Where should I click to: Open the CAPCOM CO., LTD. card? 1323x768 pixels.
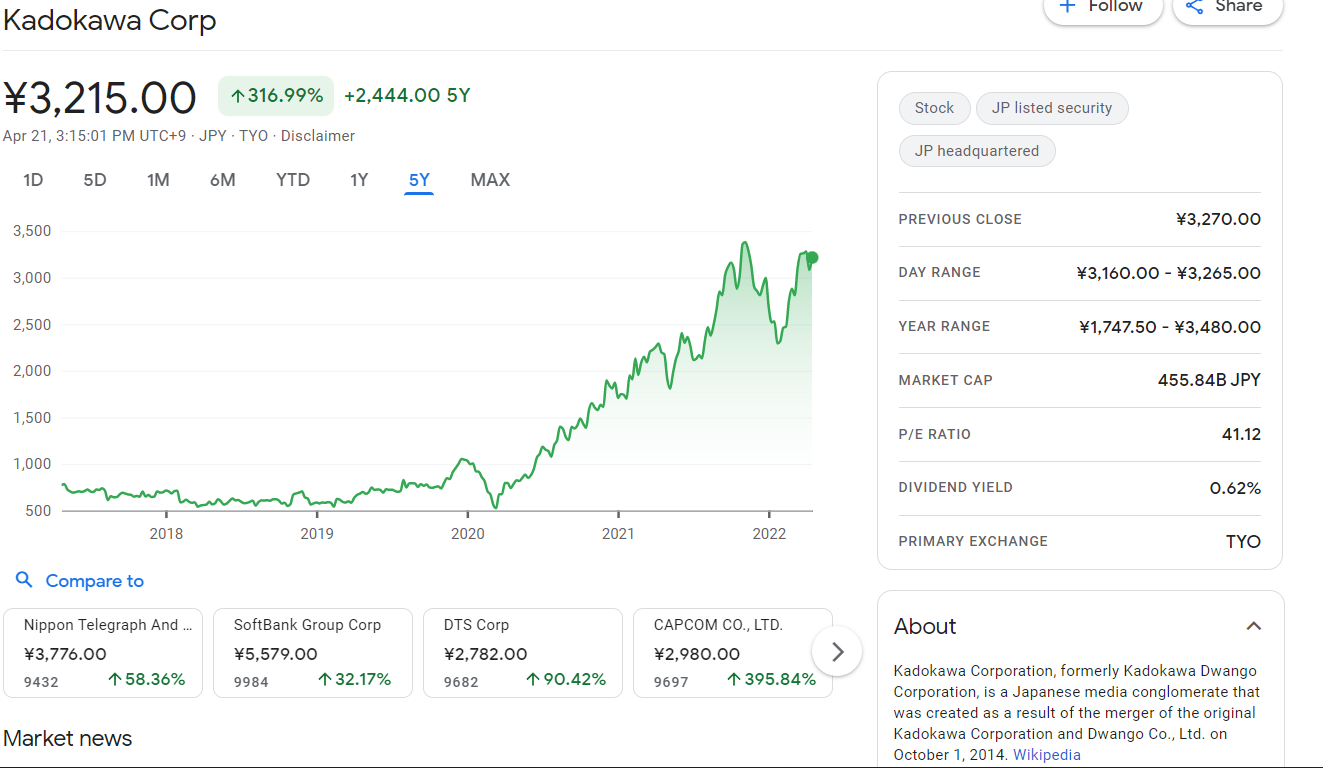coord(733,653)
